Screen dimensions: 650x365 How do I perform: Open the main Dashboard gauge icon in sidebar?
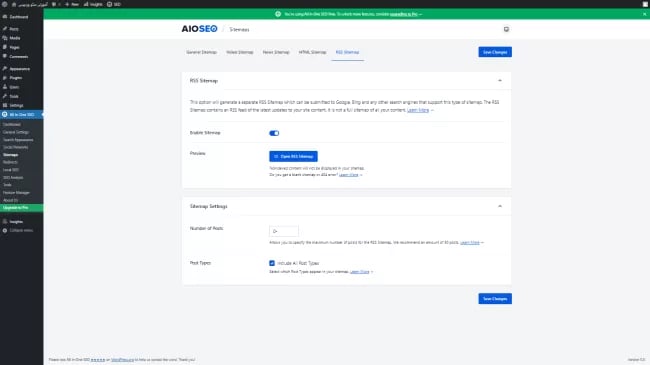coord(5,17)
